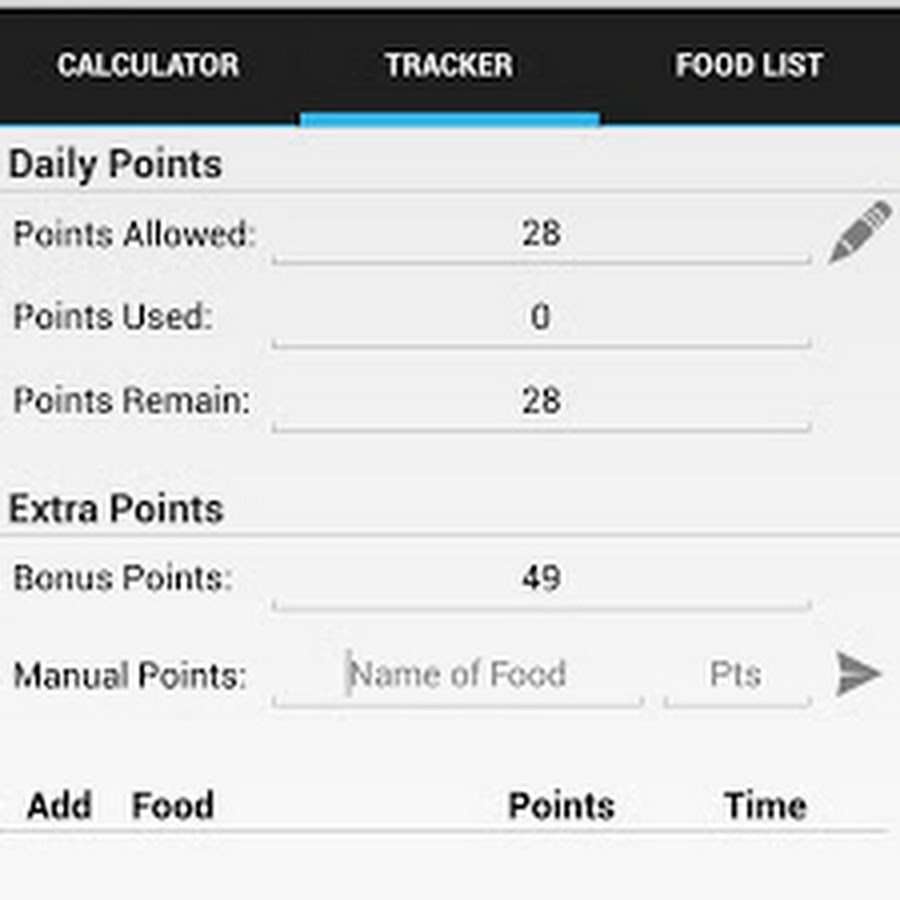Click the Name of Food input field
Screen dimensions: 900x900
pos(458,674)
